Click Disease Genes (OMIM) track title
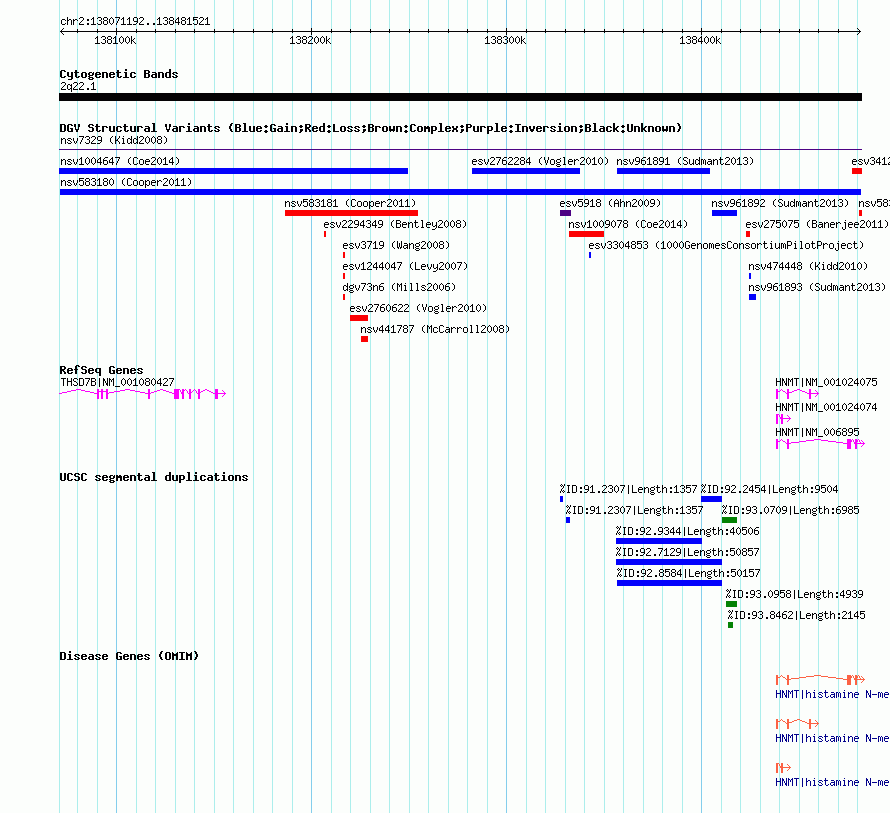Screen dimensions: 890x813 [129, 656]
